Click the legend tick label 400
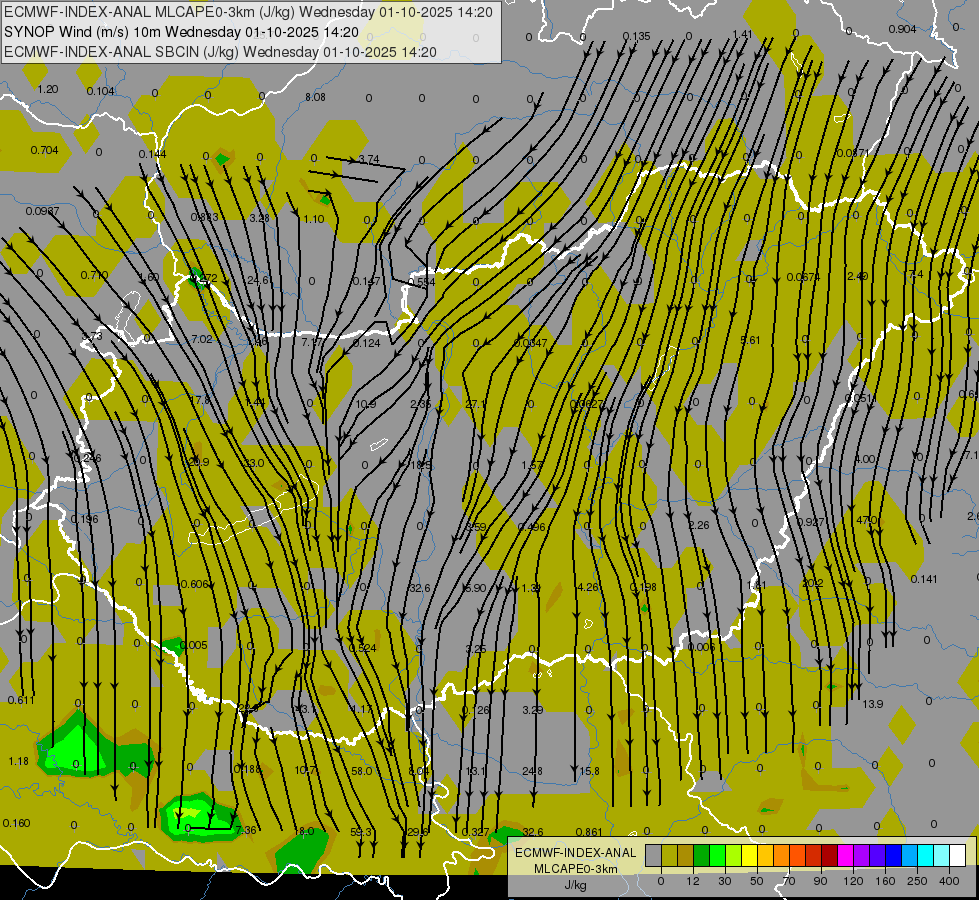 pyautogui.click(x=949, y=881)
